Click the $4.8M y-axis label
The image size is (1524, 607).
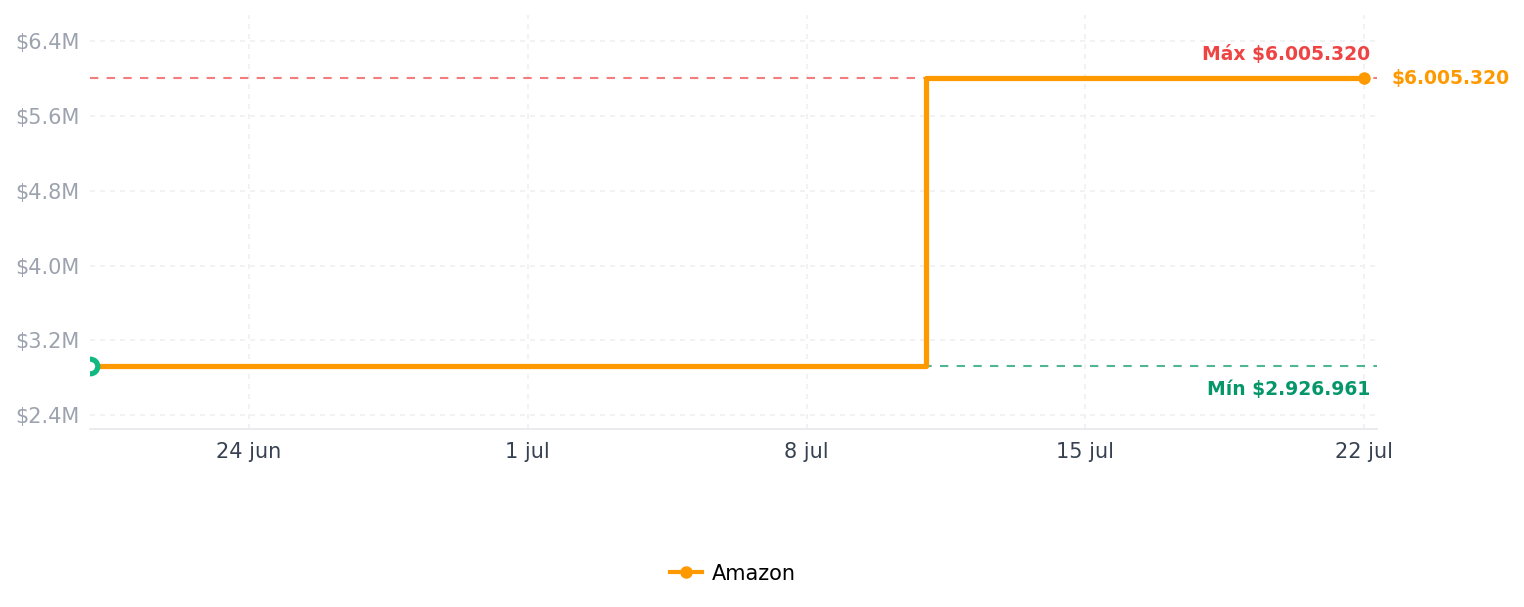47,192
